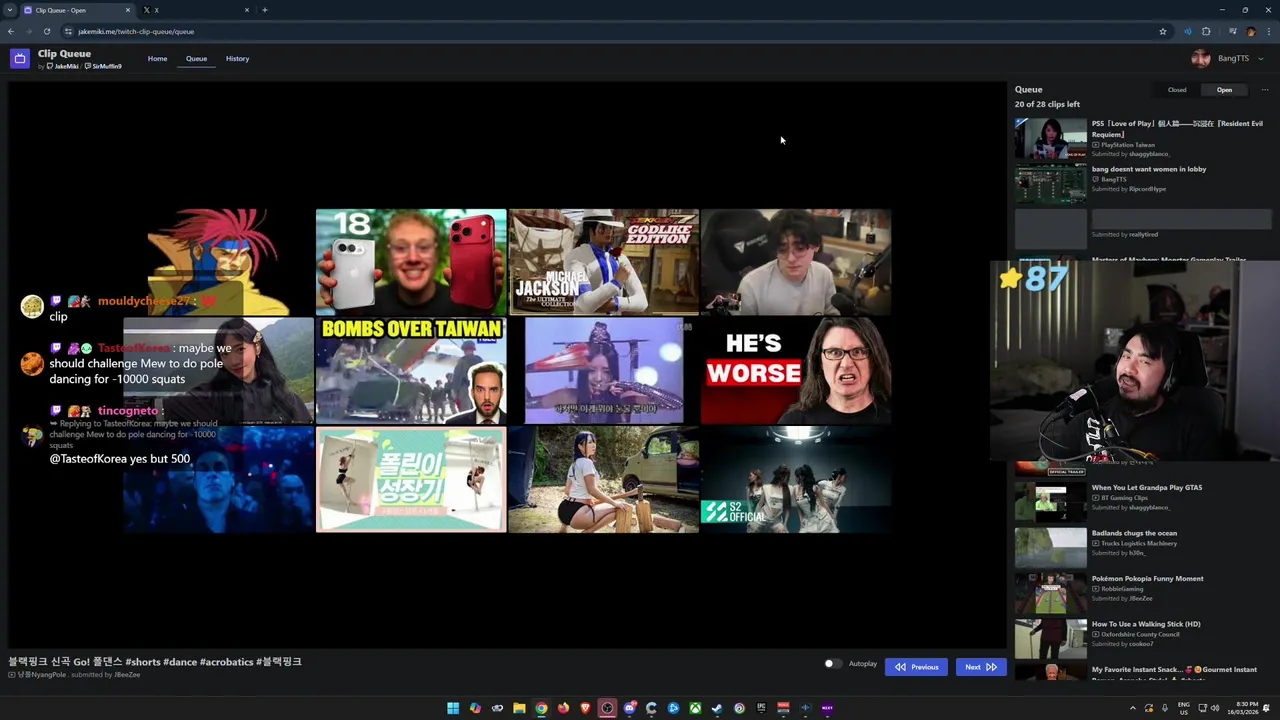The width and height of the screenshot is (1280, 720).
Task: Open the browser extensions puzzle icon
Action: (x=1206, y=31)
